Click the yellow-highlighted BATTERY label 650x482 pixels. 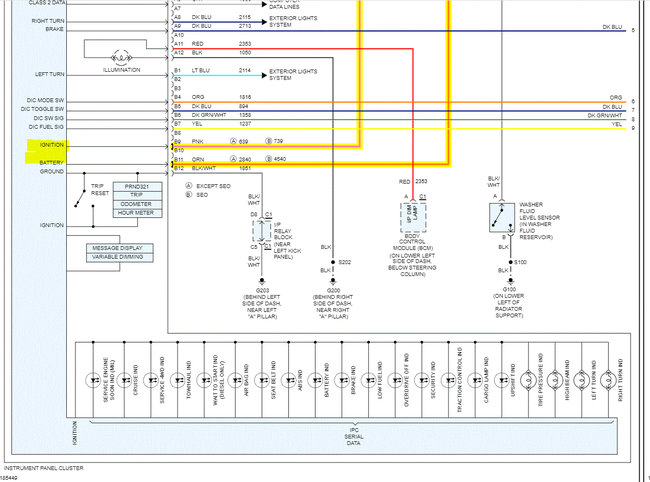coord(51,162)
